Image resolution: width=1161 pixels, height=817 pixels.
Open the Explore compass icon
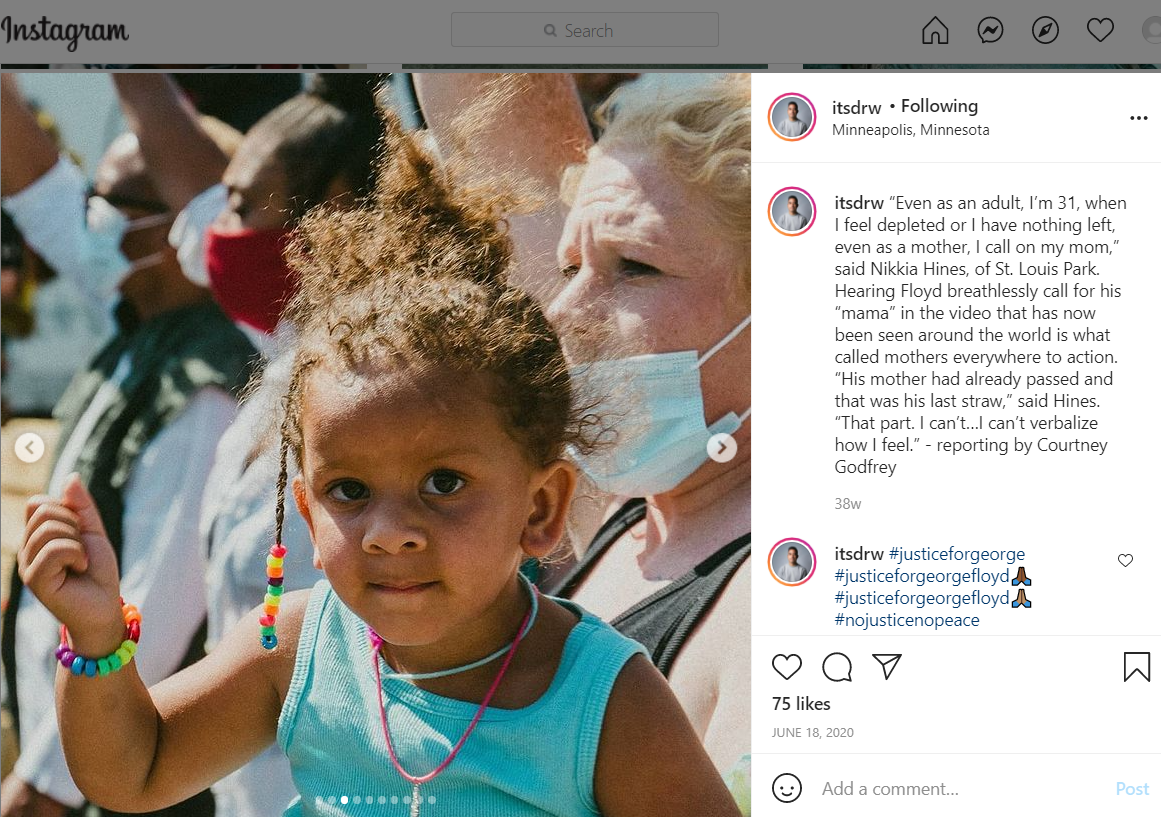1045,30
